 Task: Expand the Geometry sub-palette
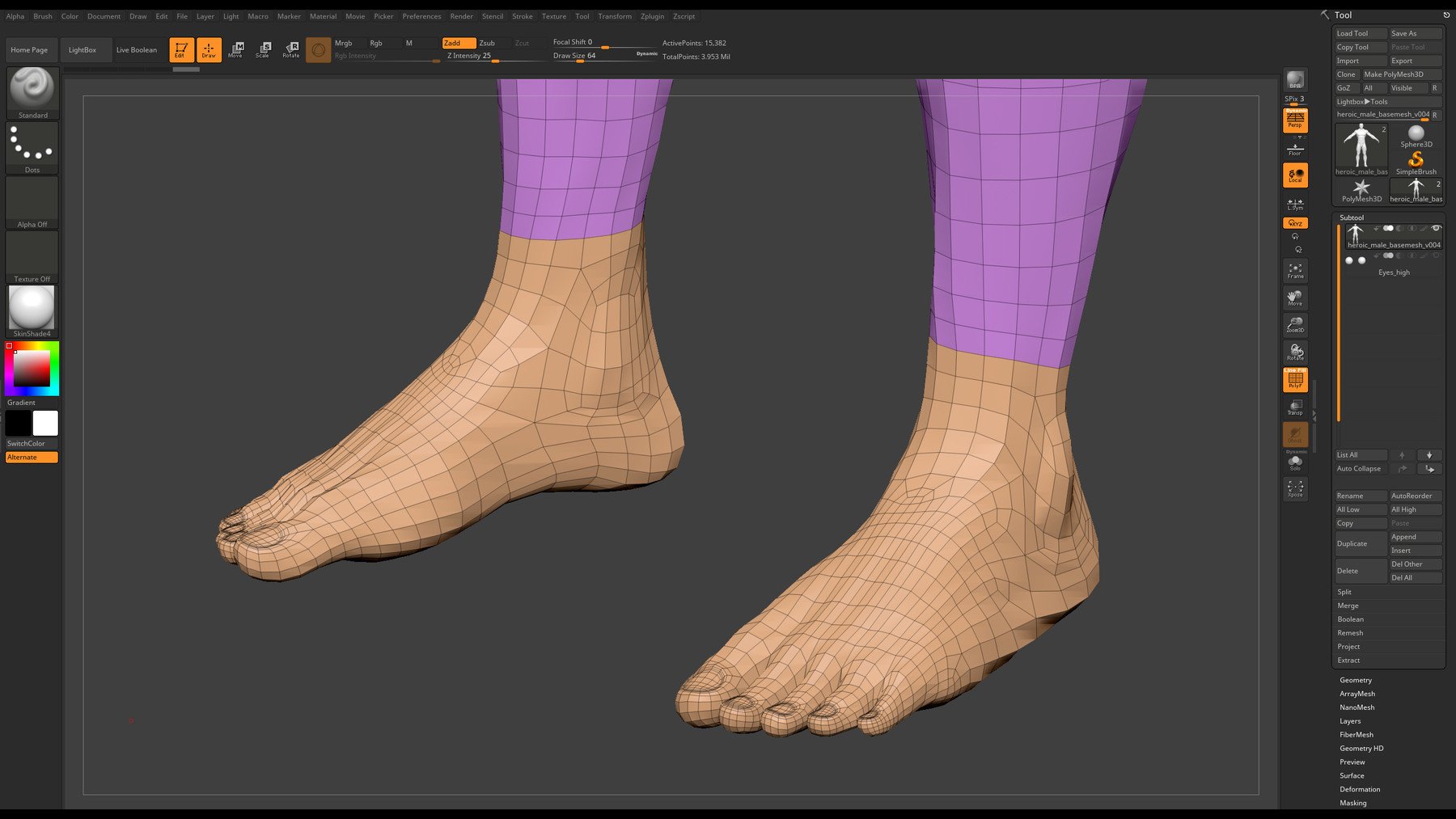click(x=1356, y=680)
